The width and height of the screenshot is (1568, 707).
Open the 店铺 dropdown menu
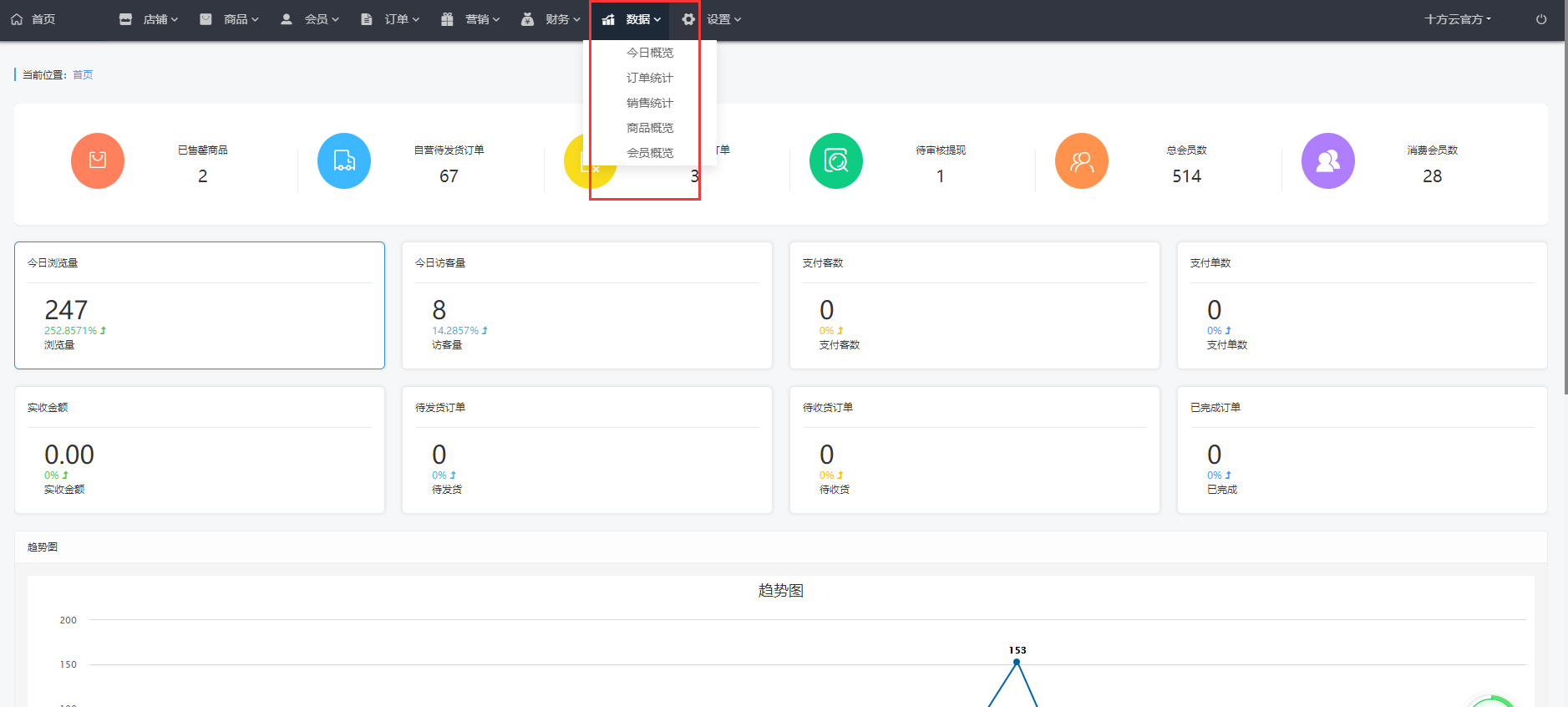coord(160,19)
